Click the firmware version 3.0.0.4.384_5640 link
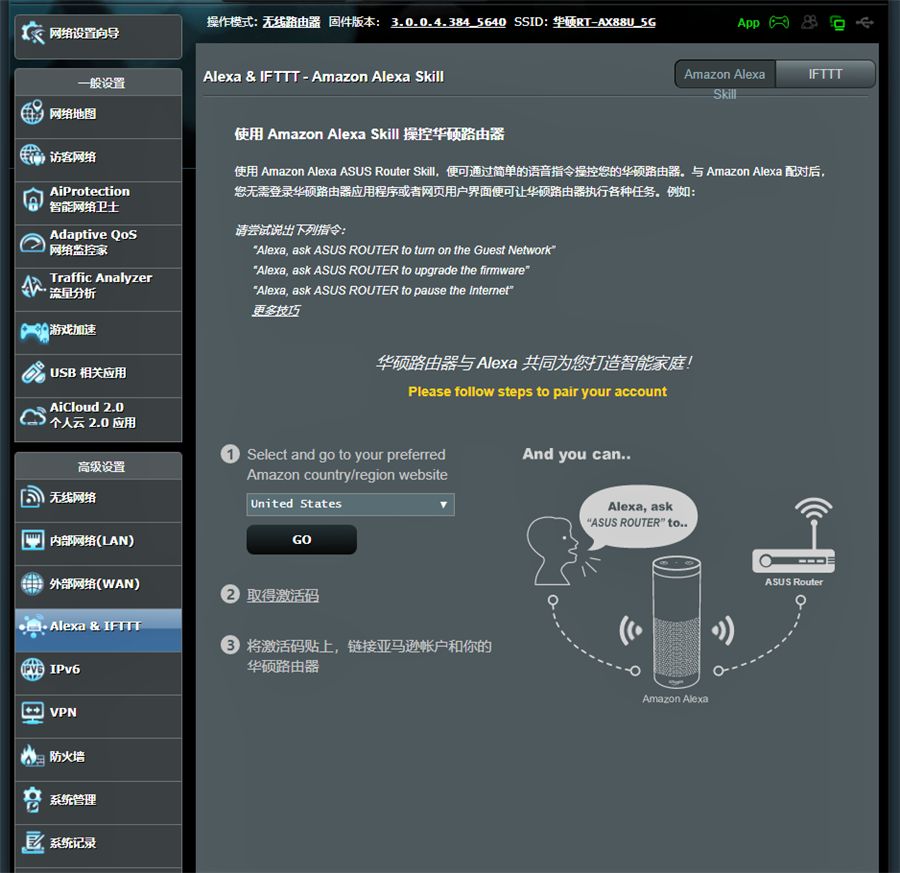 coord(448,22)
